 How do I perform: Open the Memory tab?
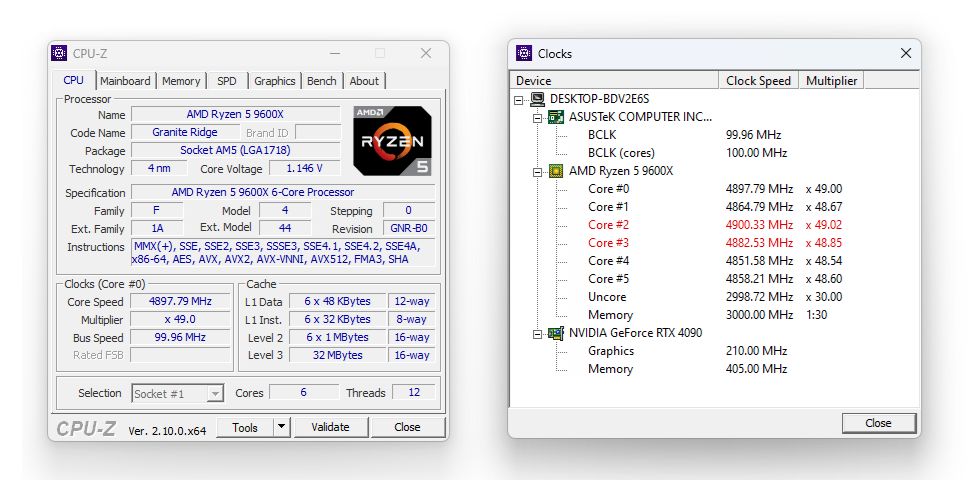181,81
